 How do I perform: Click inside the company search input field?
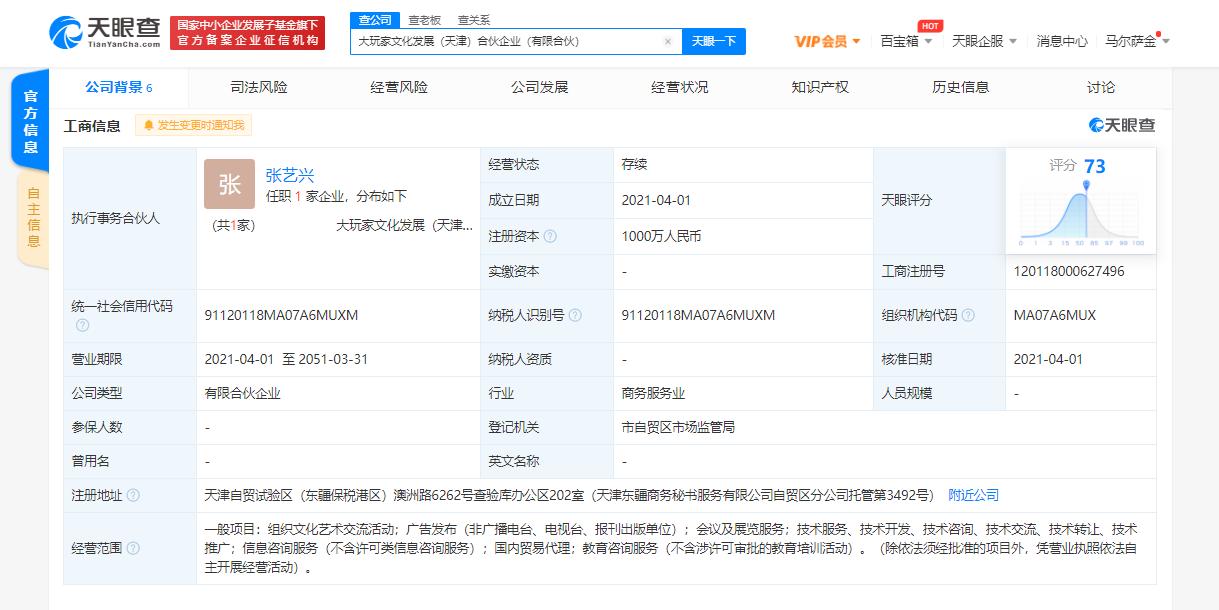click(500, 42)
